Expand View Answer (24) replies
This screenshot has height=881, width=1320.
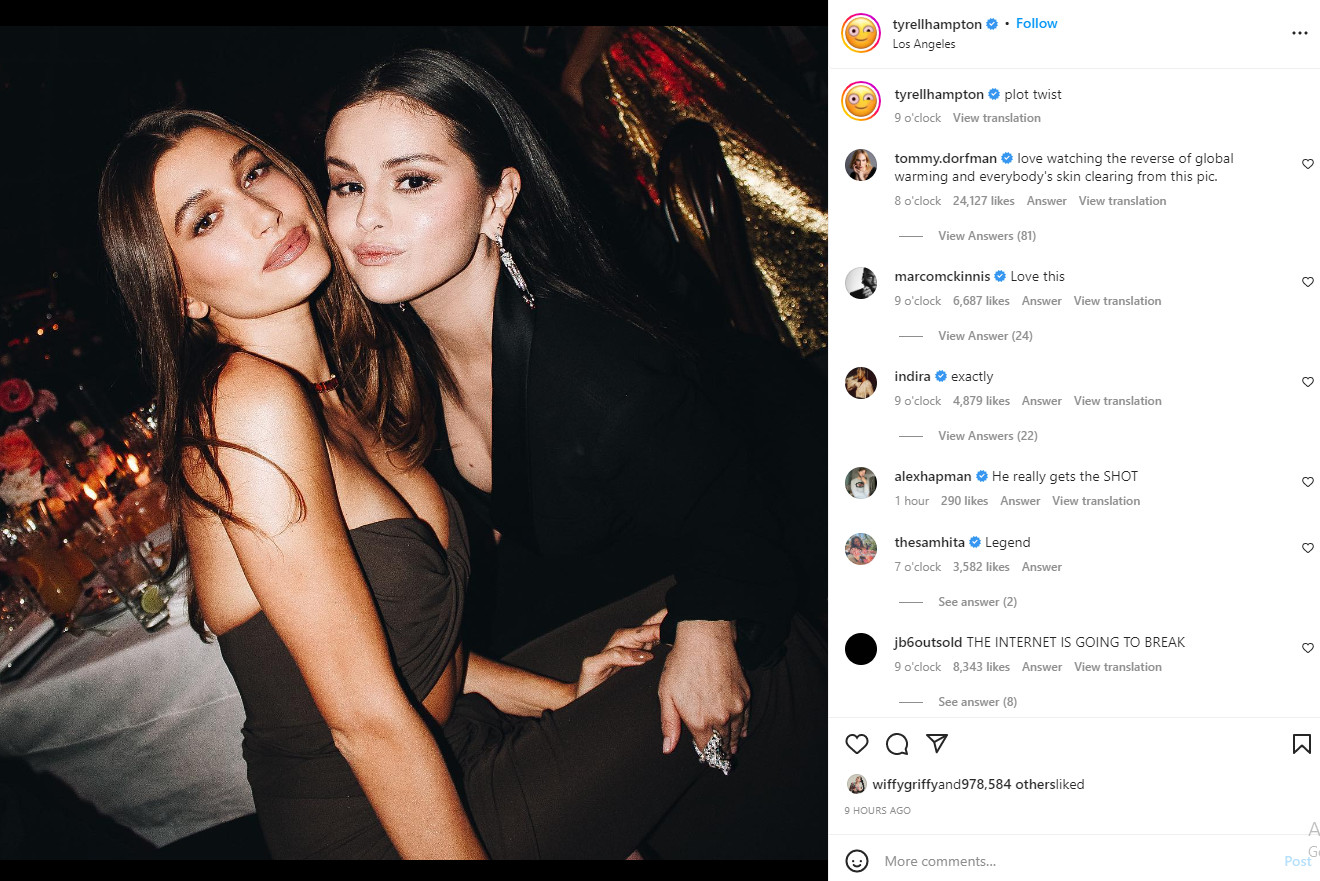[x=985, y=336]
